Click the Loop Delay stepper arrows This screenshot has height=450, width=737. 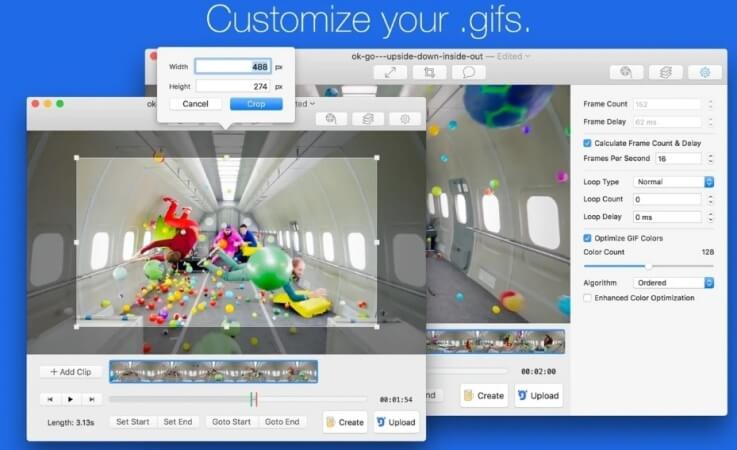(x=710, y=217)
